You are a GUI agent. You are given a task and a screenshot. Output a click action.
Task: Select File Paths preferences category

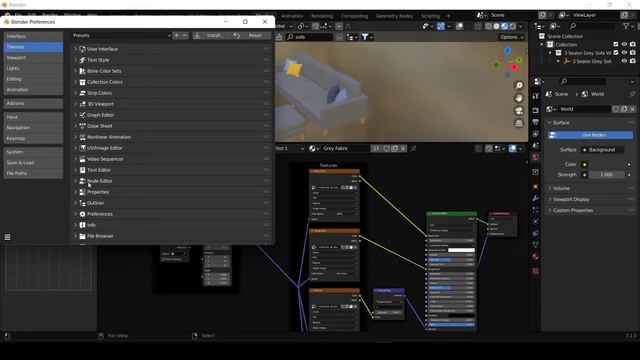point(33,173)
